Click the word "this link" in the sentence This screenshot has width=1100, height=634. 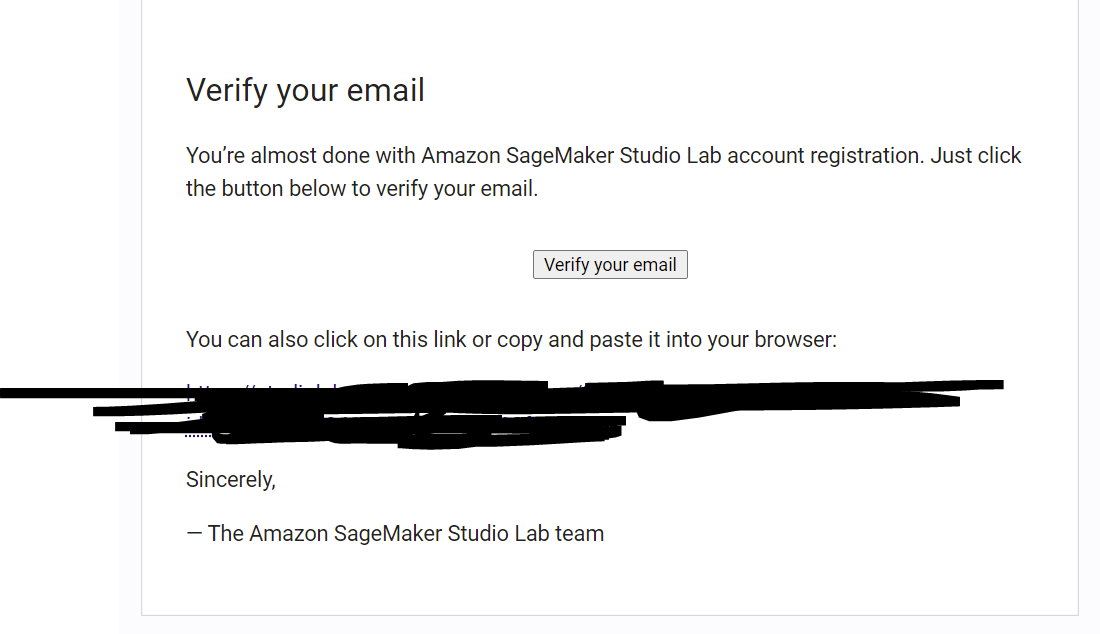click(x=429, y=339)
